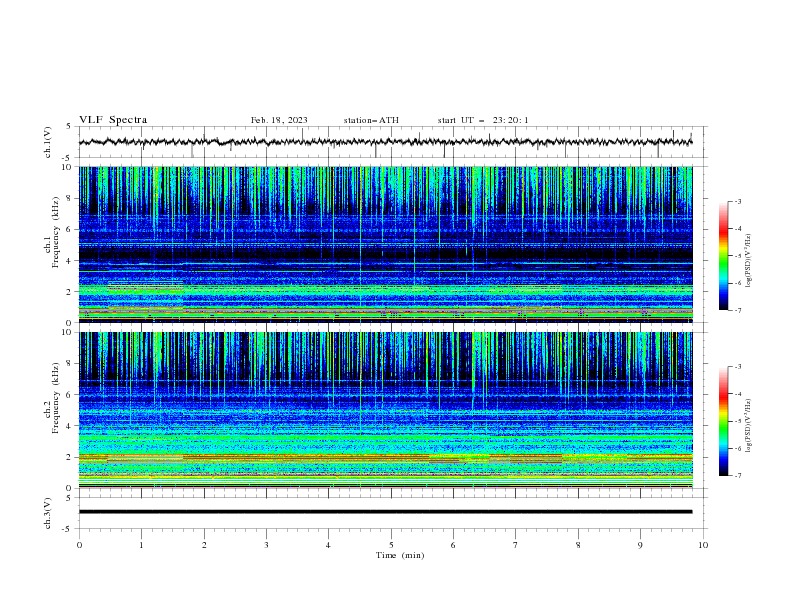792x612 pixels.
Task: Click the ch.1 spectrogram color scale bar
Action: coord(723,256)
